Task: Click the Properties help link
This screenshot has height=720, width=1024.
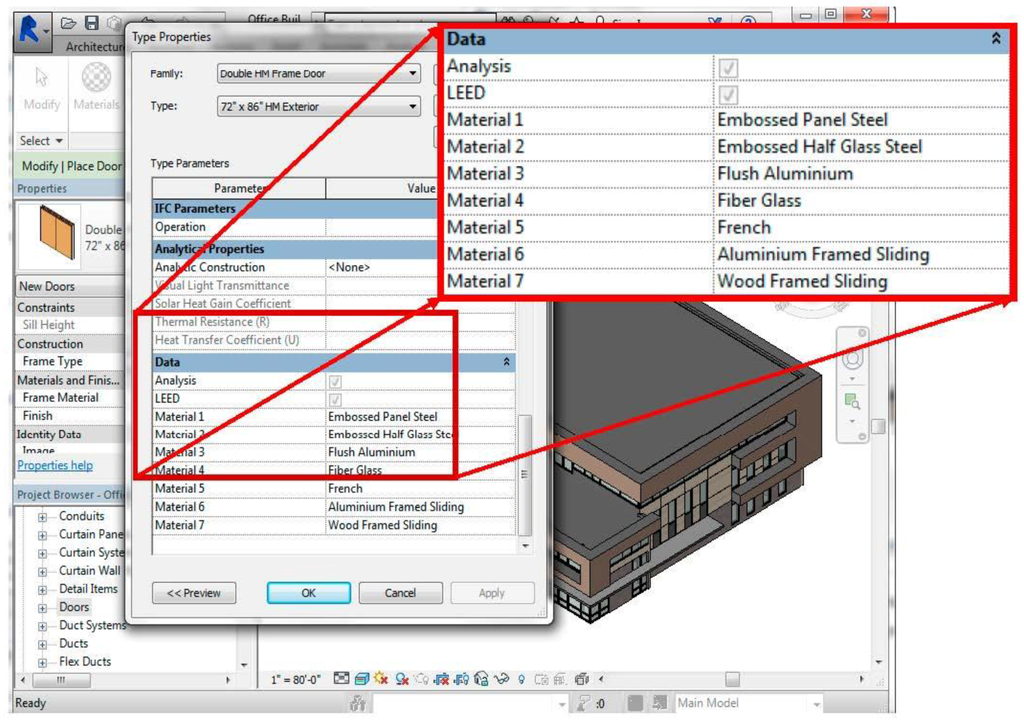Action: click(x=55, y=465)
